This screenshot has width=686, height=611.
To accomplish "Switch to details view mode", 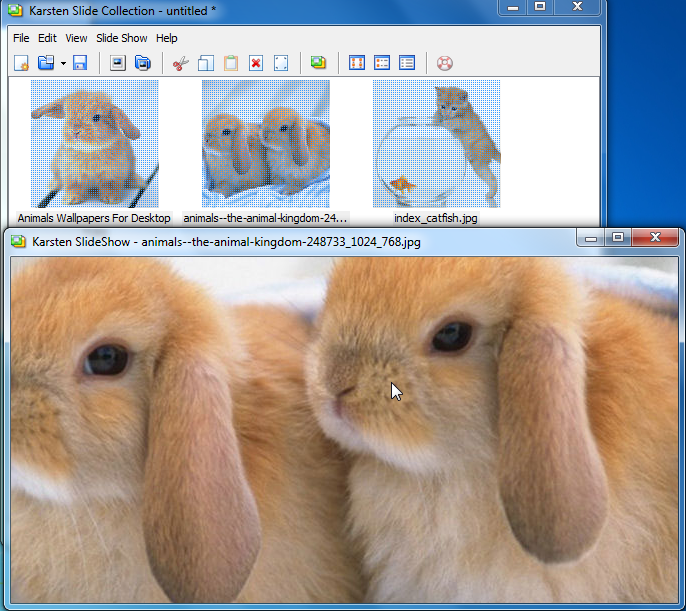I will [407, 63].
